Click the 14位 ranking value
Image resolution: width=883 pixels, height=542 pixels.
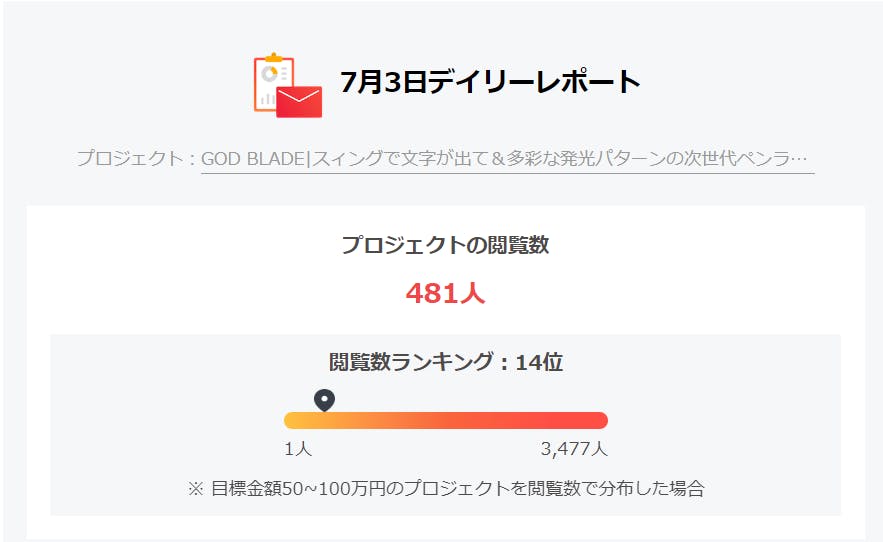click(539, 362)
